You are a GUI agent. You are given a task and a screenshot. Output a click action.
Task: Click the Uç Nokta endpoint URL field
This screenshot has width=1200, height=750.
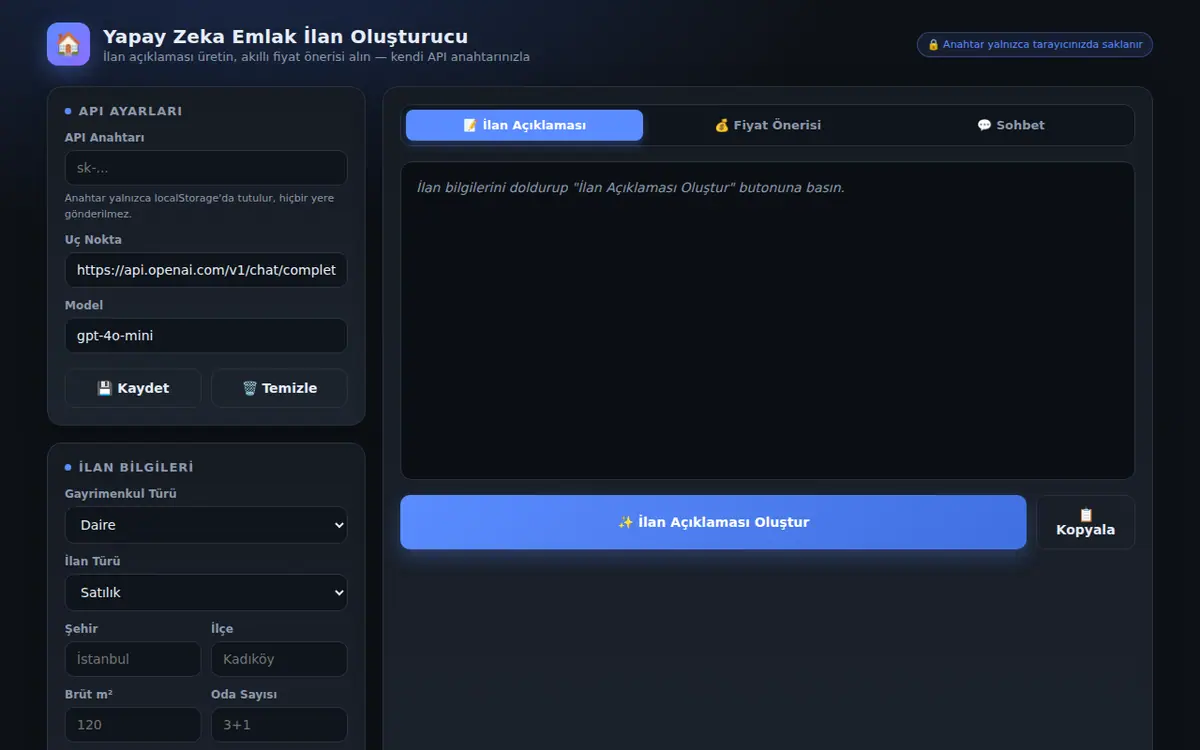coord(206,270)
